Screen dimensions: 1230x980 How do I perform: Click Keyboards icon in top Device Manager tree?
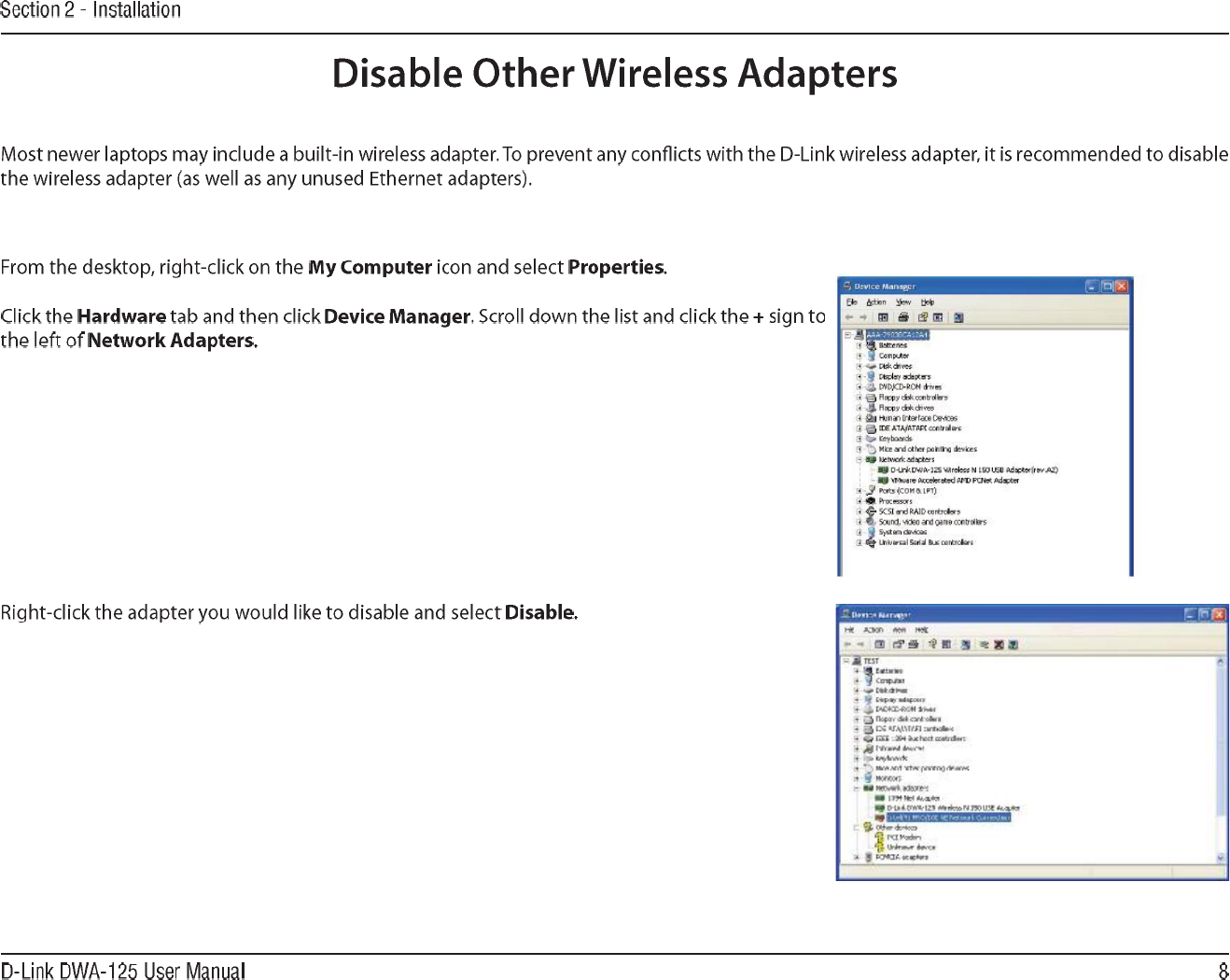872,439
